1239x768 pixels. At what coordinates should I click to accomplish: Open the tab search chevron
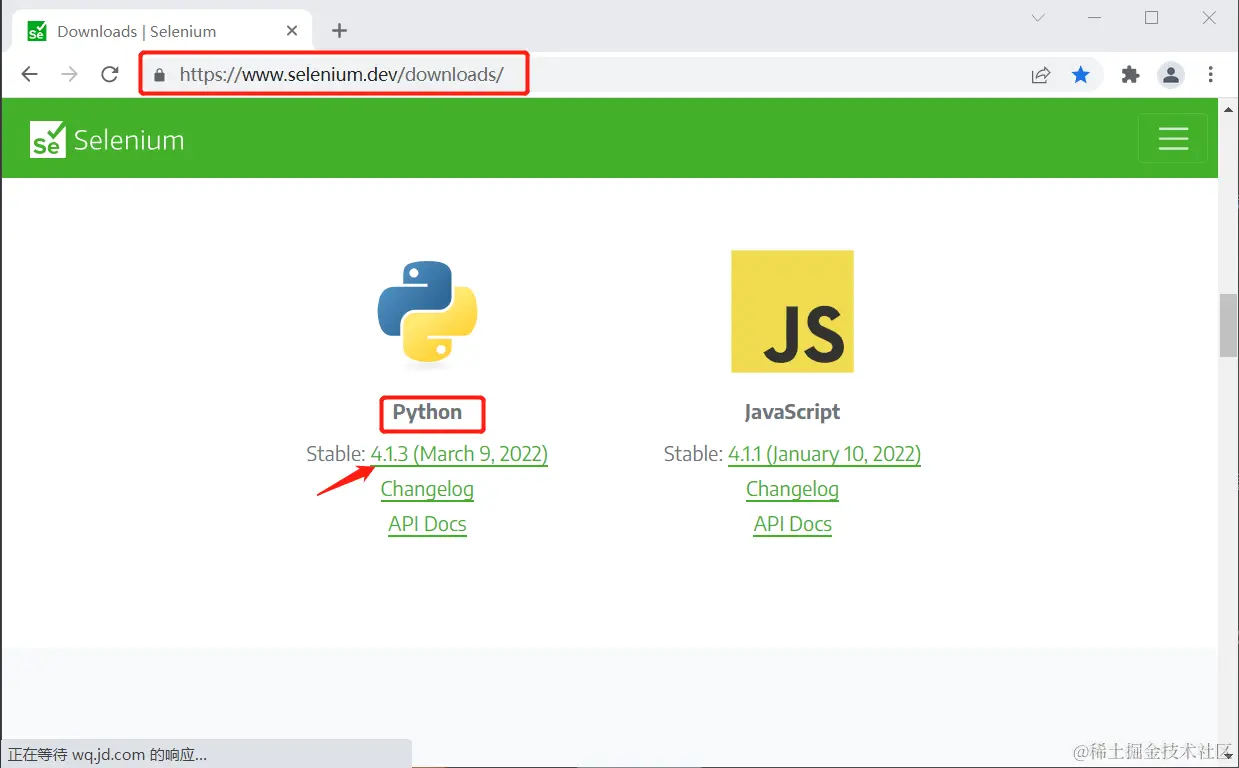click(1038, 18)
